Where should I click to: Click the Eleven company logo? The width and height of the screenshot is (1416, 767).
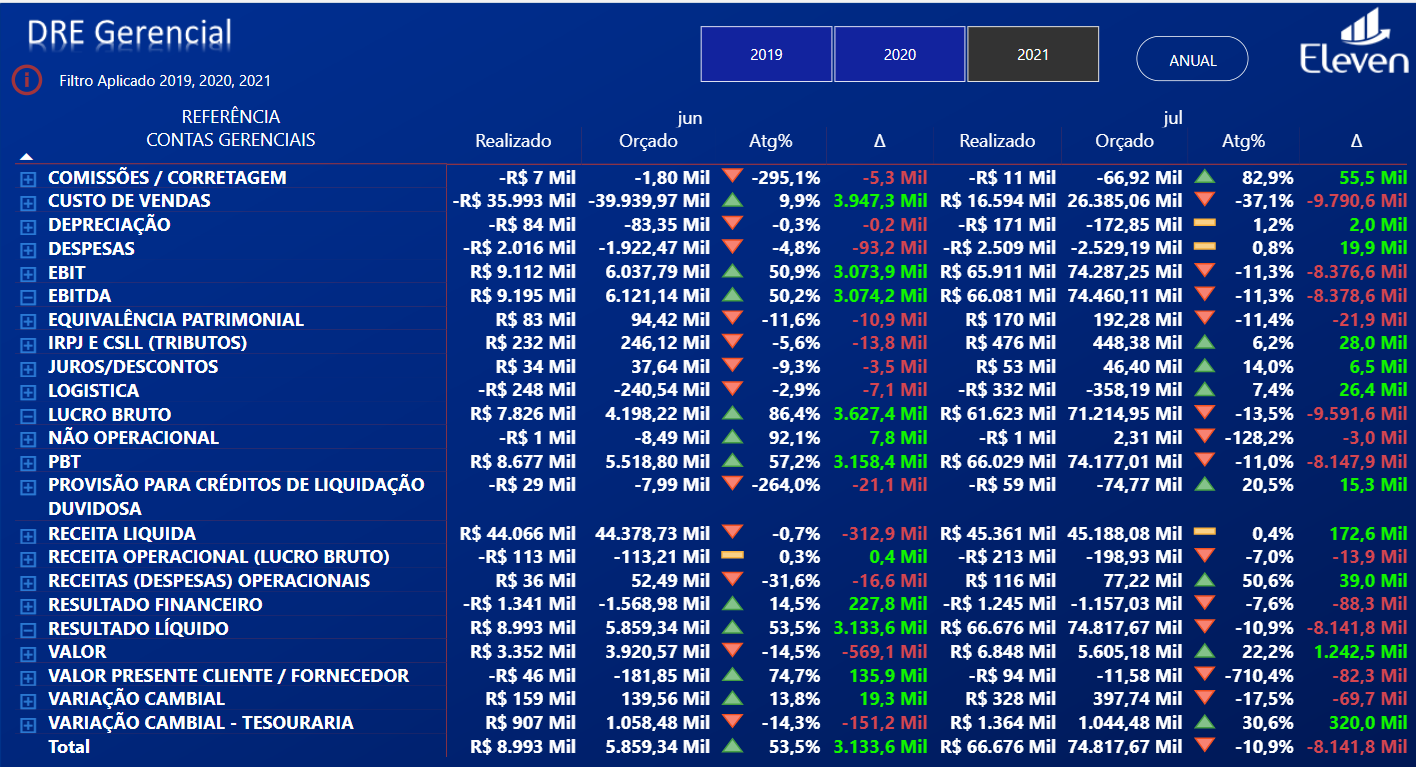click(x=1353, y=43)
